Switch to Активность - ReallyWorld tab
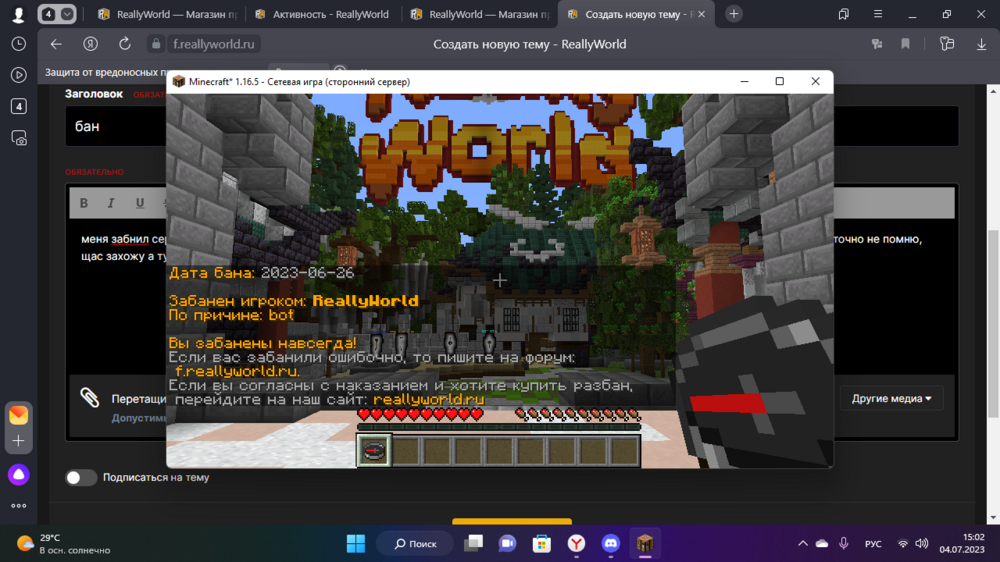Screen dimensions: 1000x562 [322, 14]
